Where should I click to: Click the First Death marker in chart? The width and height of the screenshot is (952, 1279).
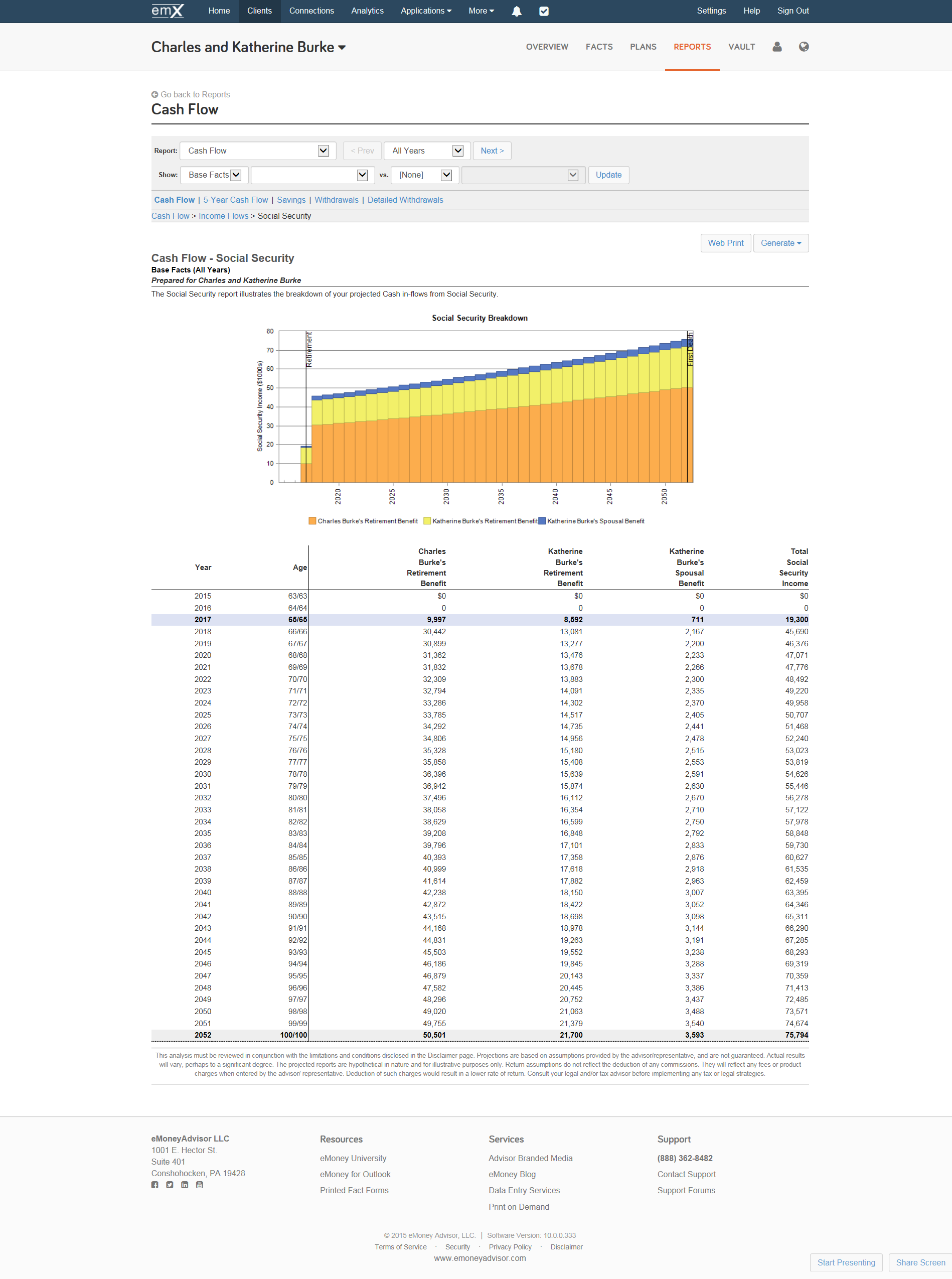coord(688,406)
